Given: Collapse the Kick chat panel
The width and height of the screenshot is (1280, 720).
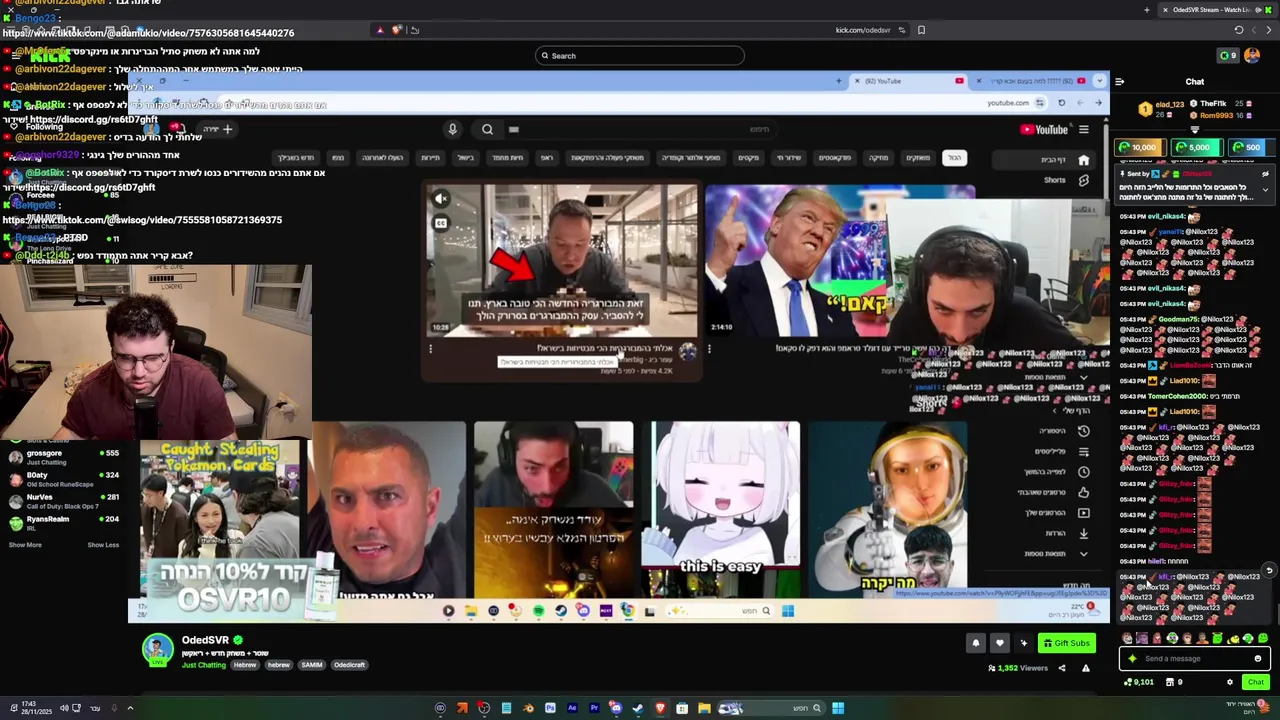Looking at the screenshot, I should coord(1119,82).
